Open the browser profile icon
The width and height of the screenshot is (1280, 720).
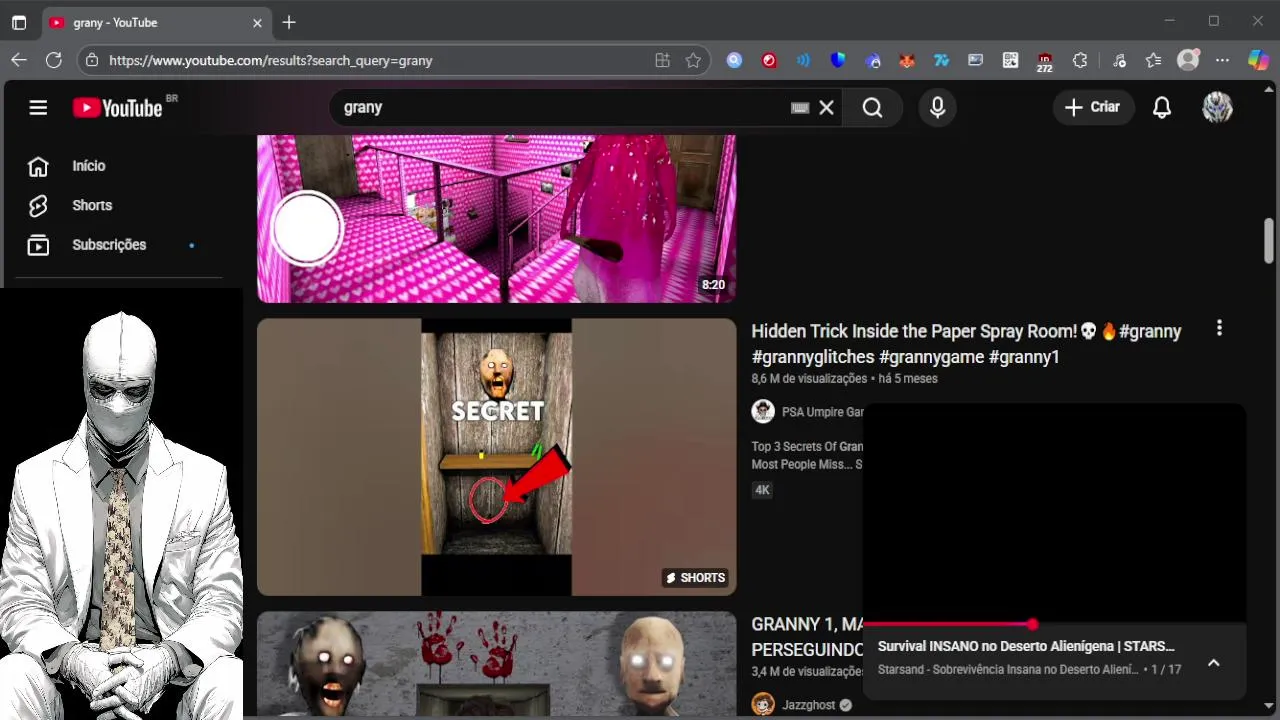(1188, 60)
